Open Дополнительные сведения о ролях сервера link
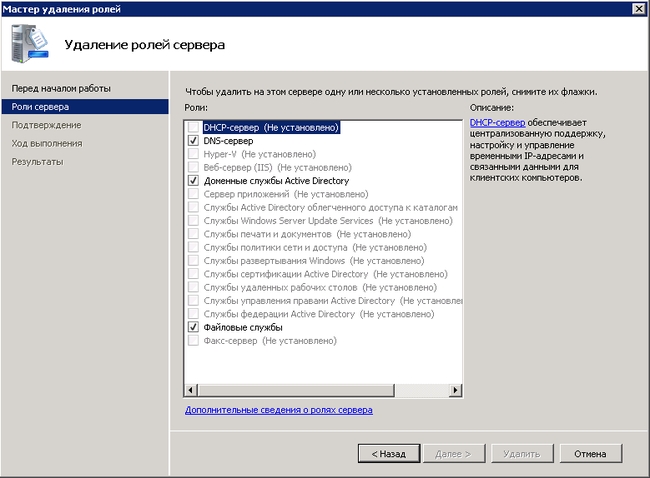Image resolution: width=650 pixels, height=478 pixels. (x=279, y=410)
